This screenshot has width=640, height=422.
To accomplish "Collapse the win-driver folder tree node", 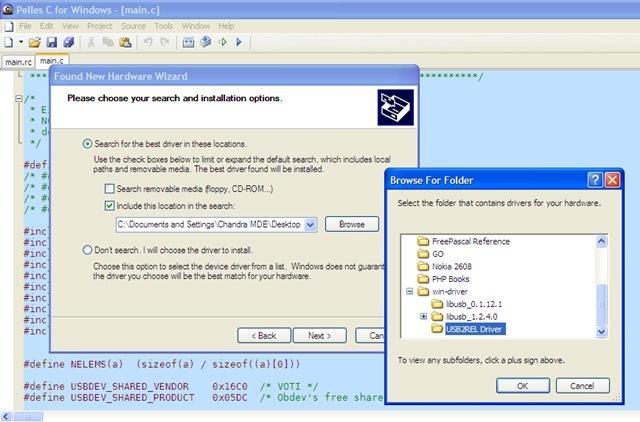I will (x=410, y=291).
